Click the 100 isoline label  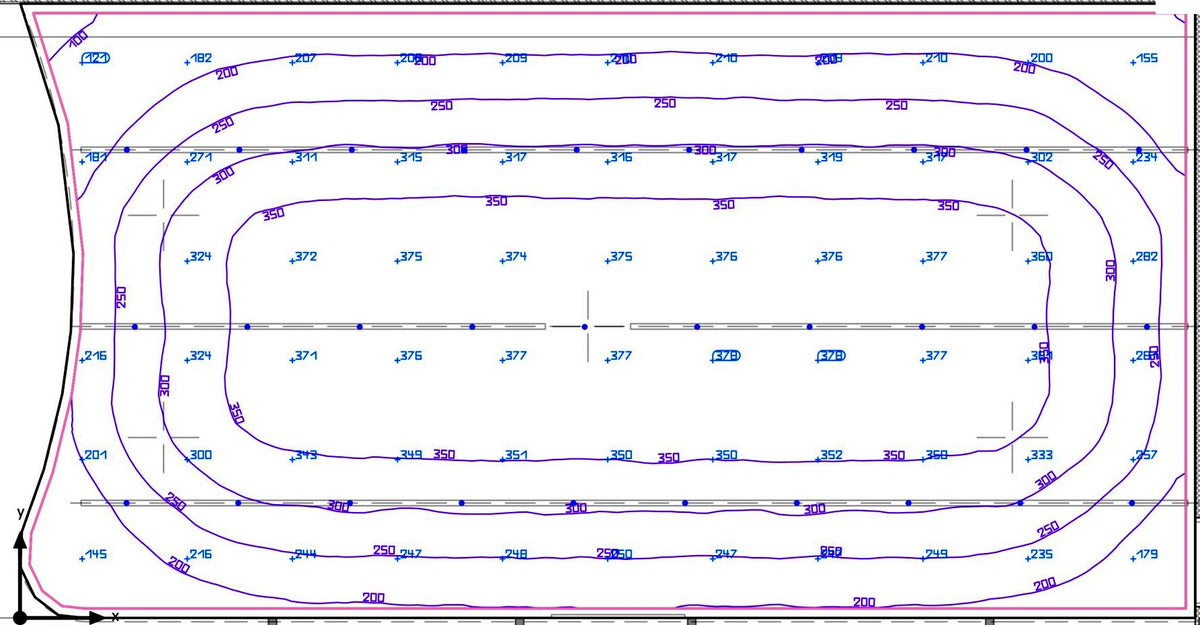(x=79, y=39)
